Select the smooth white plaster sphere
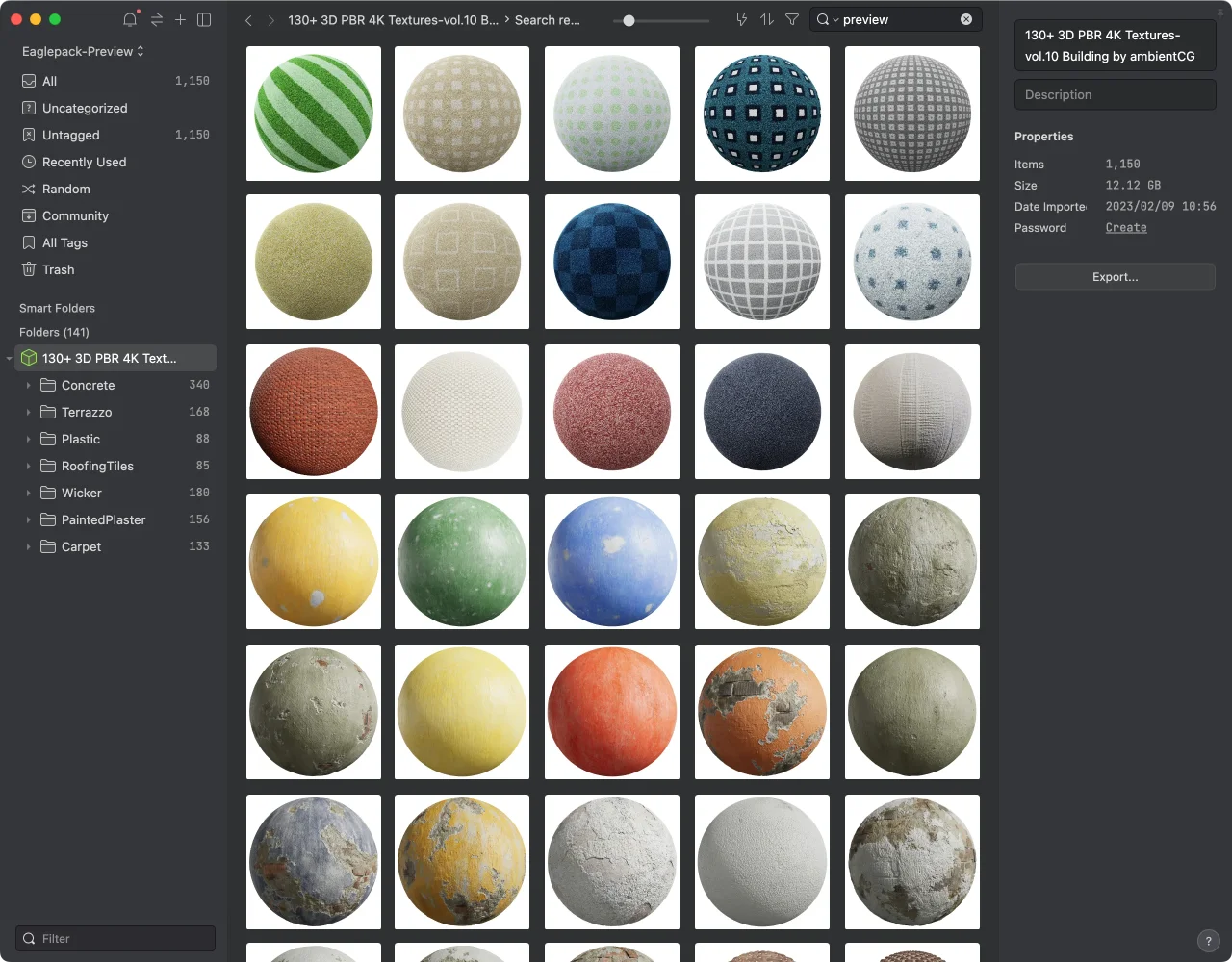This screenshot has width=1232, height=962. click(762, 862)
